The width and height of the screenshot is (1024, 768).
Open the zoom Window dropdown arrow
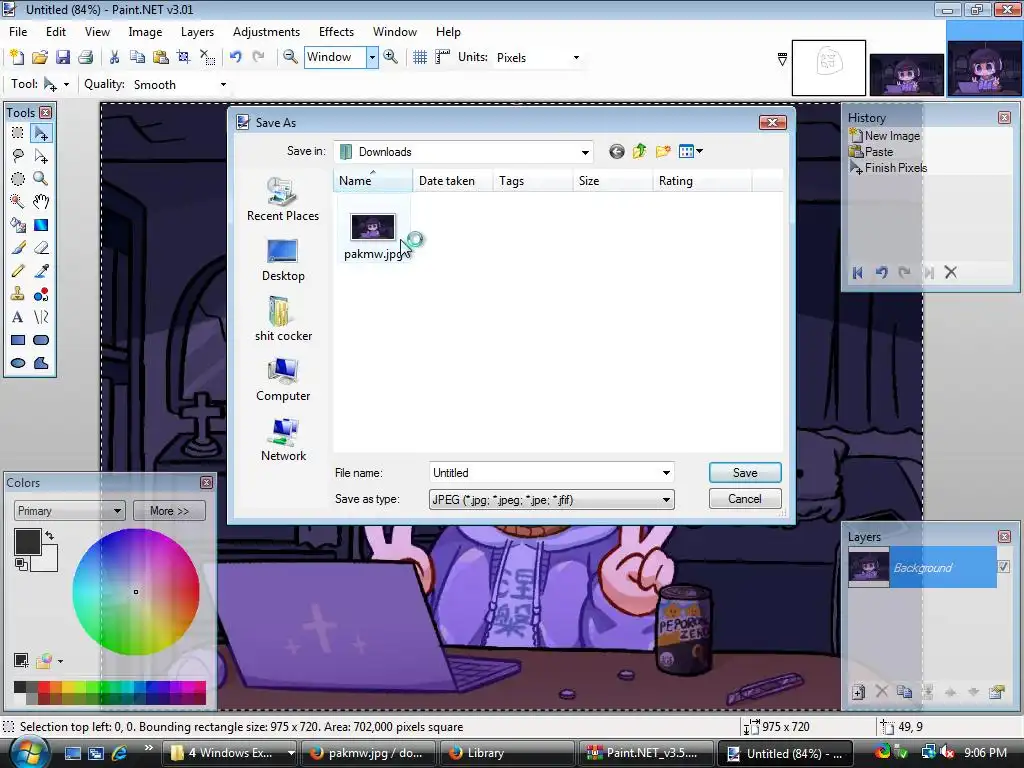[x=372, y=57]
